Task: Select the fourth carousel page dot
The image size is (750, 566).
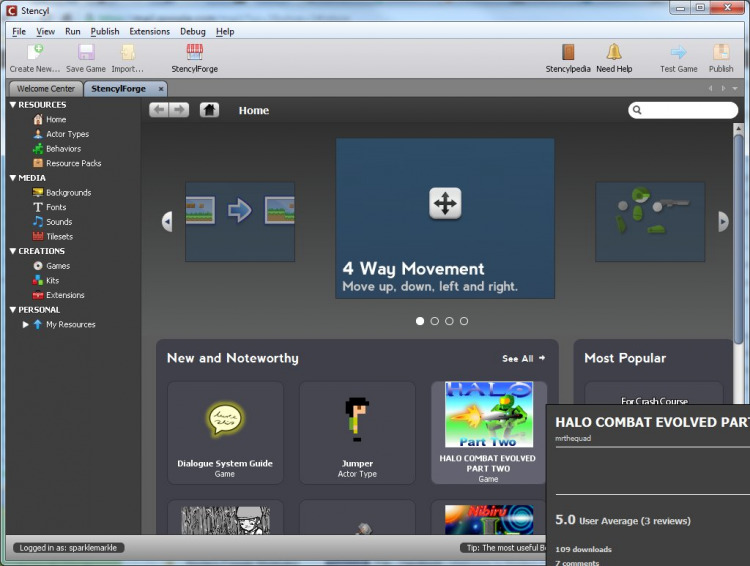Action: 464,321
